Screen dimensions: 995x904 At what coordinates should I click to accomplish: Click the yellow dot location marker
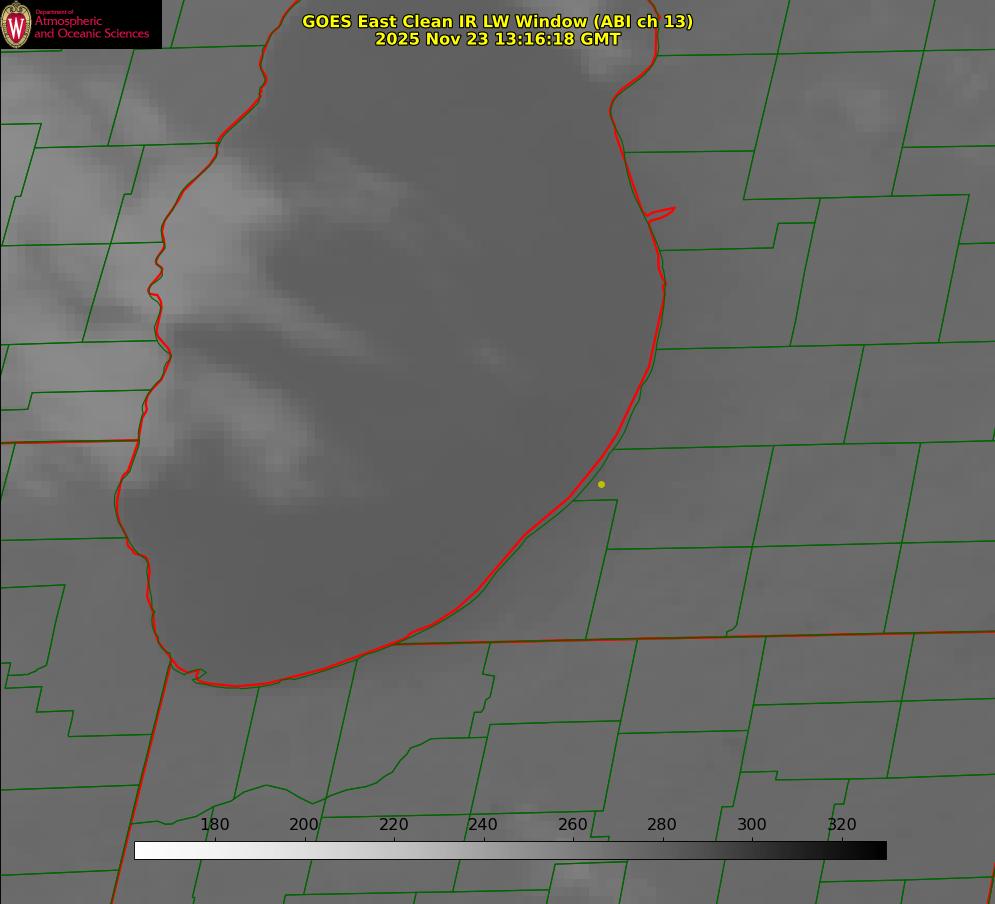(601, 485)
